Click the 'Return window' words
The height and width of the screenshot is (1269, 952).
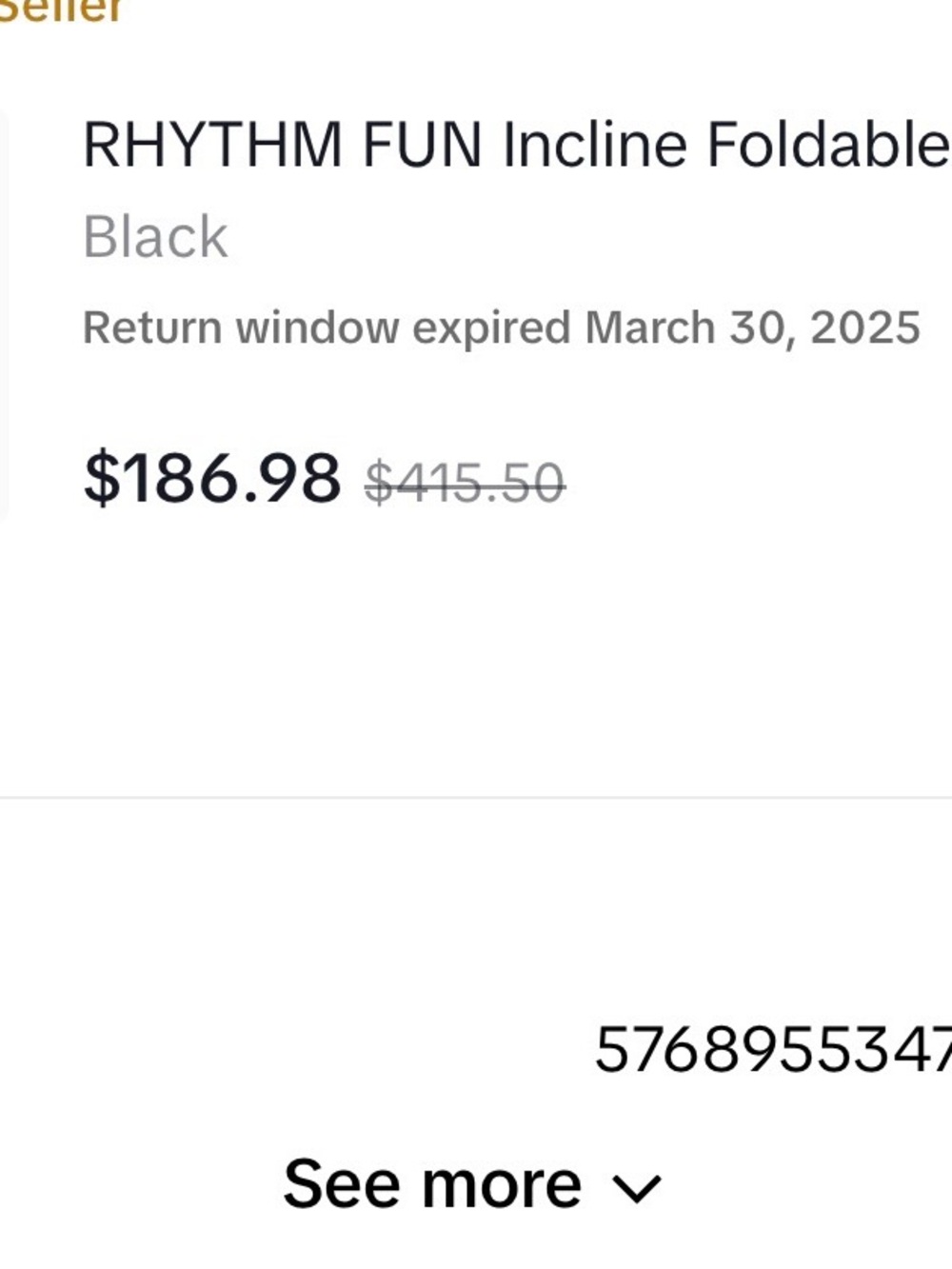point(241,327)
